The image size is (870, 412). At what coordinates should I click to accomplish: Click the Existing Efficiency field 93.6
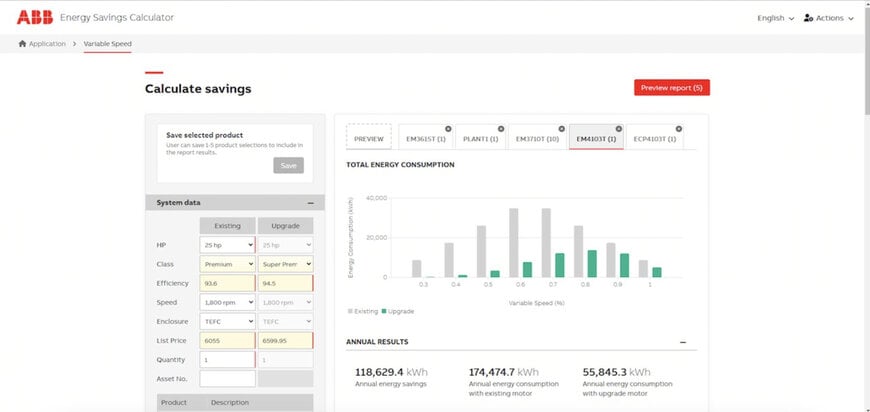coord(227,283)
